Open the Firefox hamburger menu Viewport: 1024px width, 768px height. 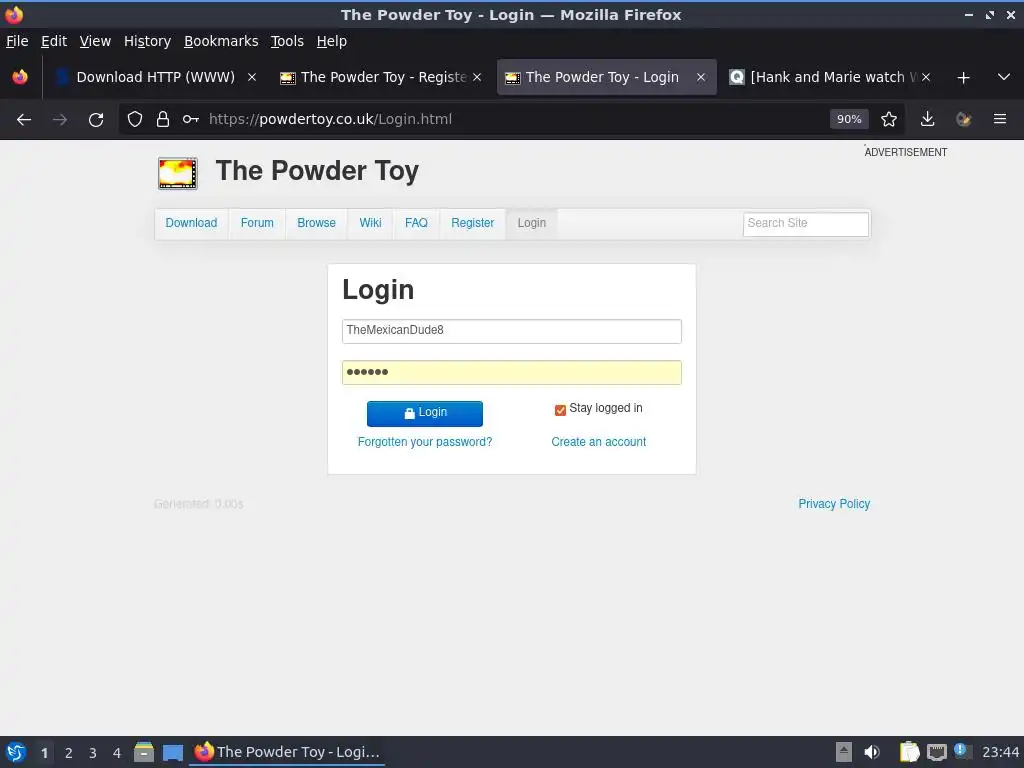point(1000,120)
